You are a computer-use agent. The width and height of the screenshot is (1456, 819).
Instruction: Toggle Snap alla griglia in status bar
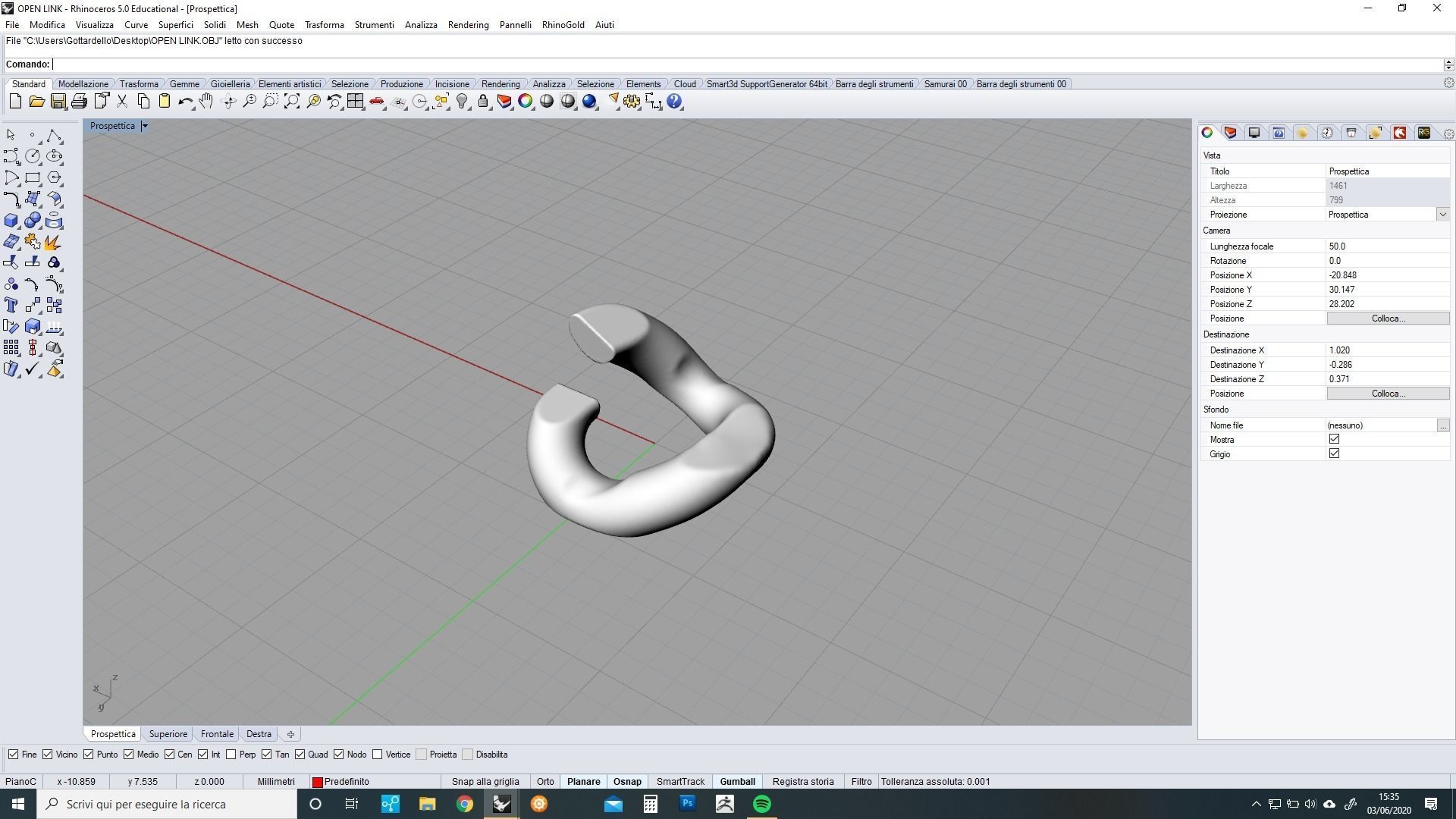click(x=485, y=782)
